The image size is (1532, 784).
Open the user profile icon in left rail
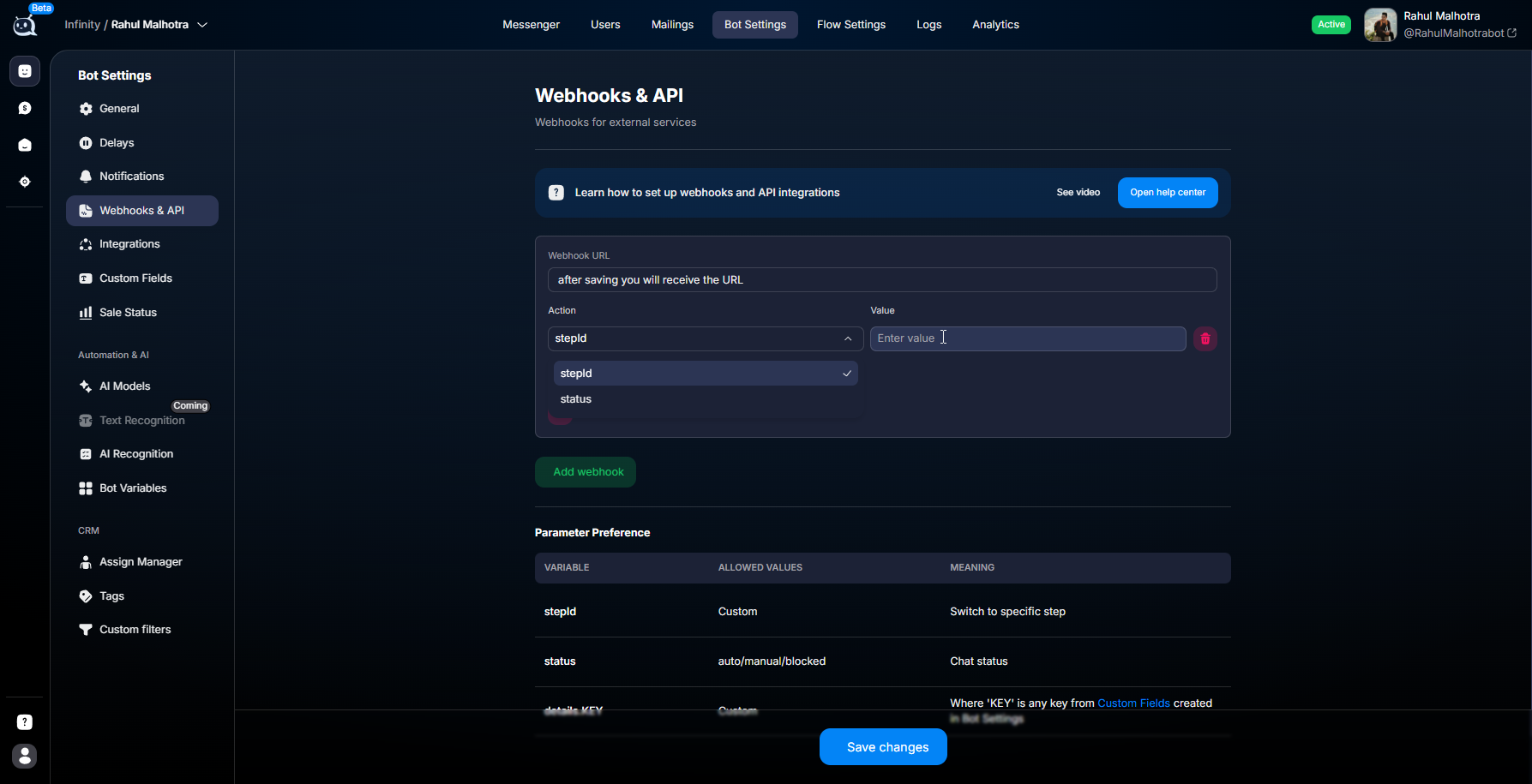(25, 756)
